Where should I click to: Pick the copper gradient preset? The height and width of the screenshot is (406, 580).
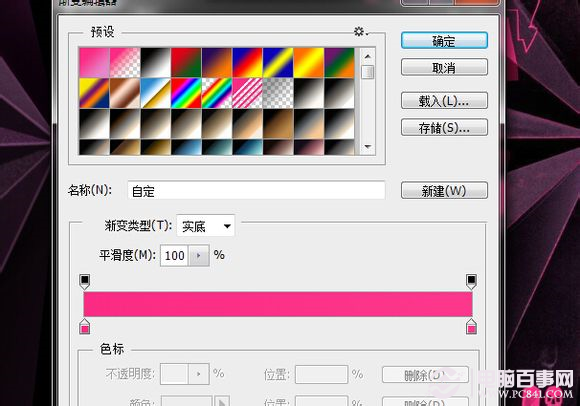125,93
